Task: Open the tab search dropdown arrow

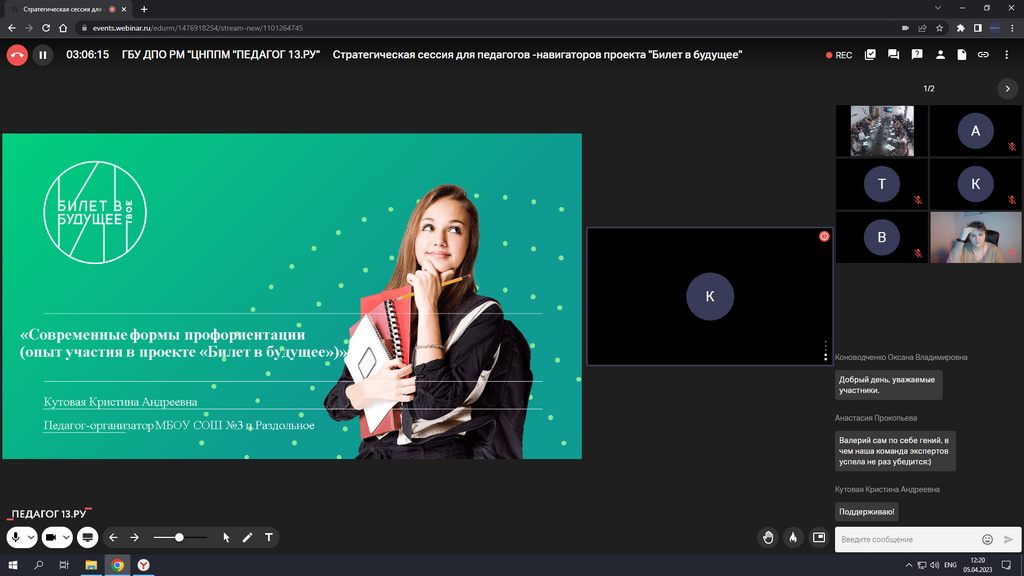Action: pyautogui.click(x=938, y=8)
